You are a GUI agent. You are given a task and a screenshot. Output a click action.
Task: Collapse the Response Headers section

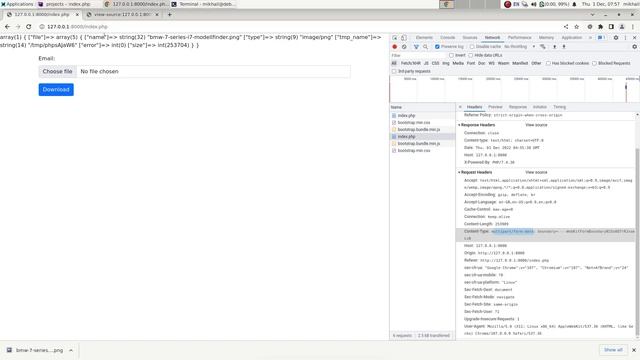pyautogui.click(x=459, y=125)
